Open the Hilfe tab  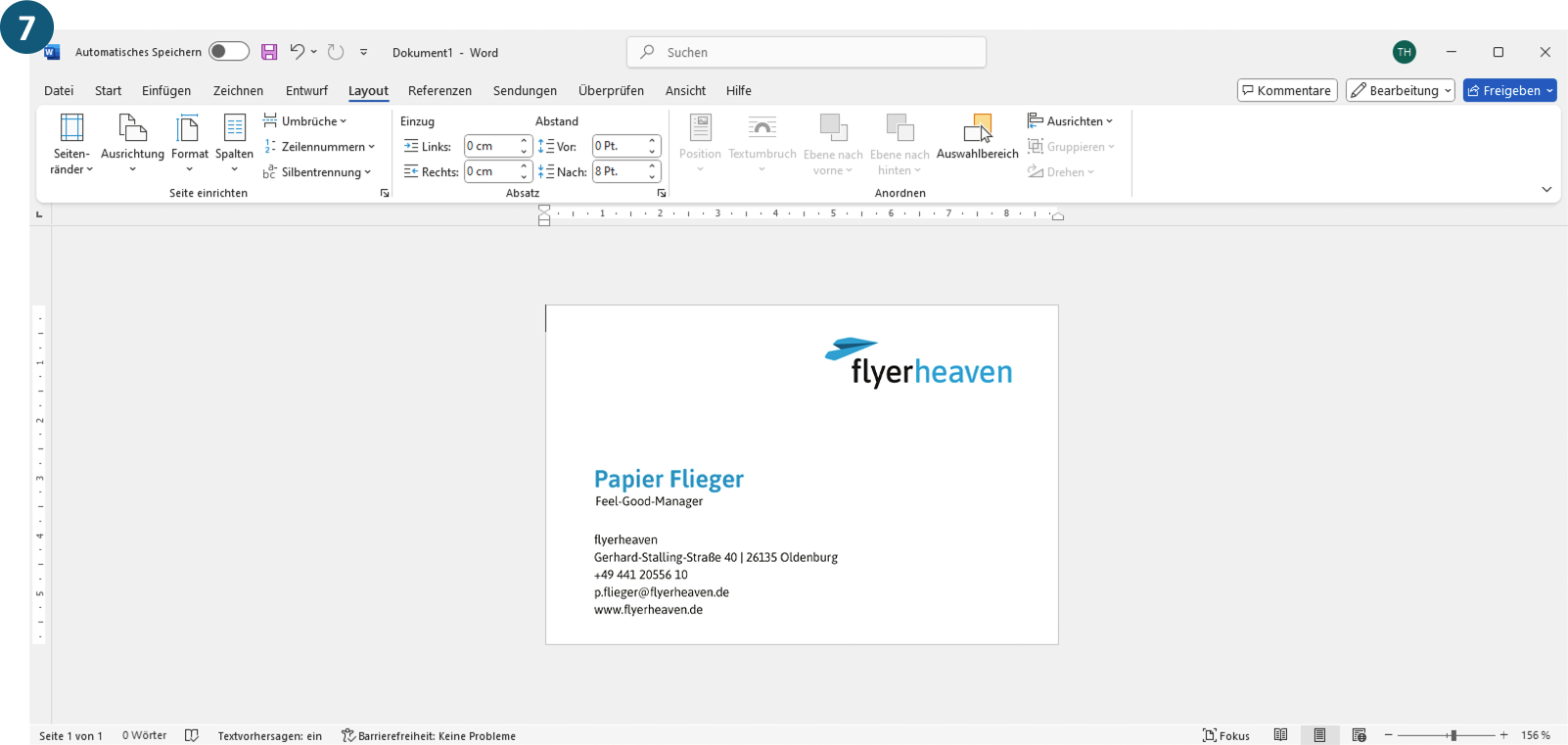pyautogui.click(x=739, y=91)
